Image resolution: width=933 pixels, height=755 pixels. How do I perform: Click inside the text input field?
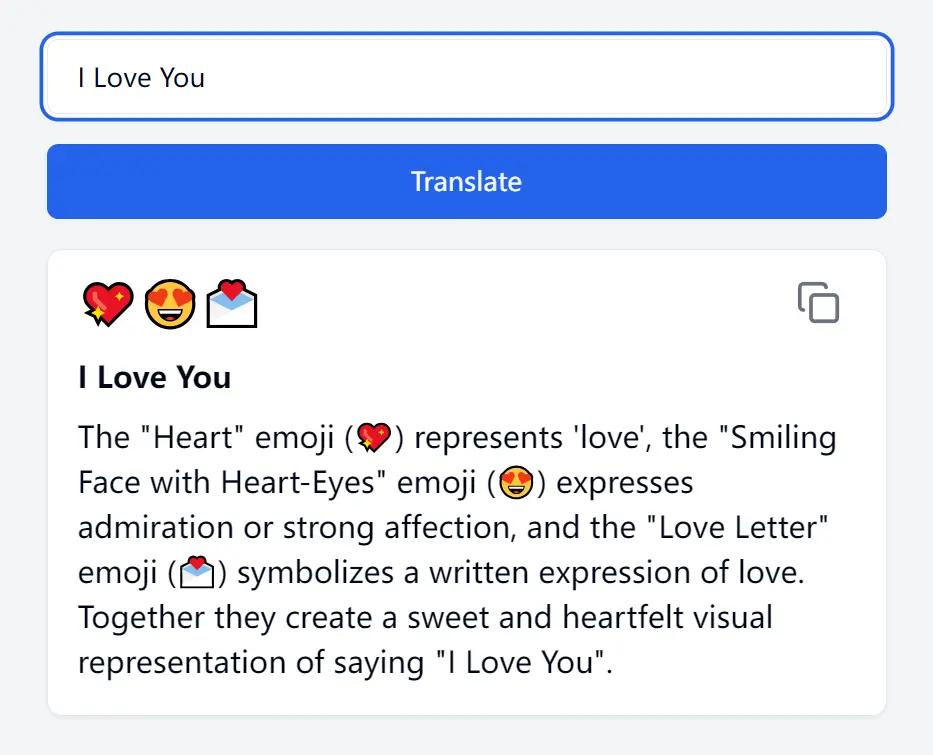[x=466, y=77]
